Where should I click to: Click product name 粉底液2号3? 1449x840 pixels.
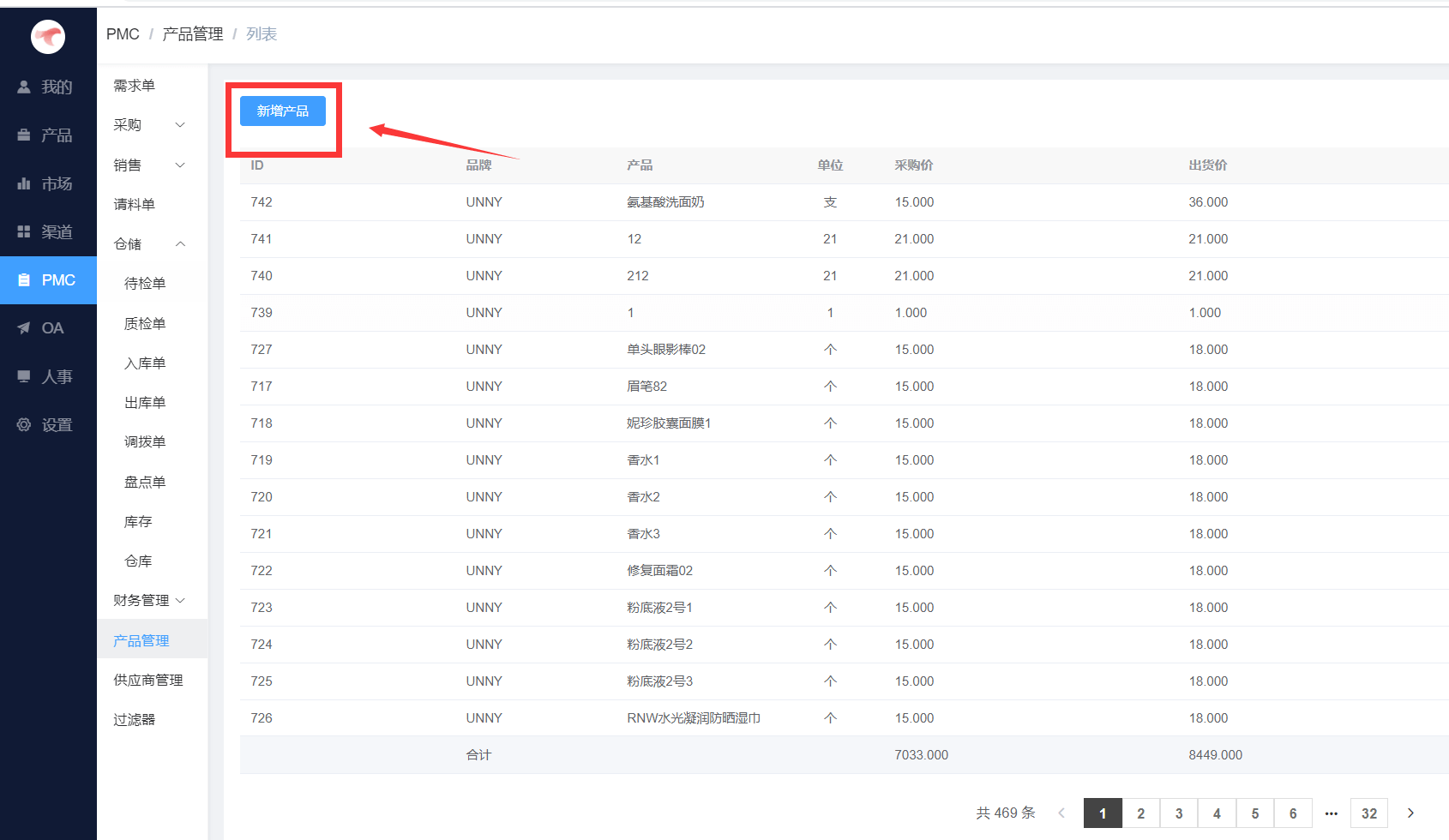(659, 681)
